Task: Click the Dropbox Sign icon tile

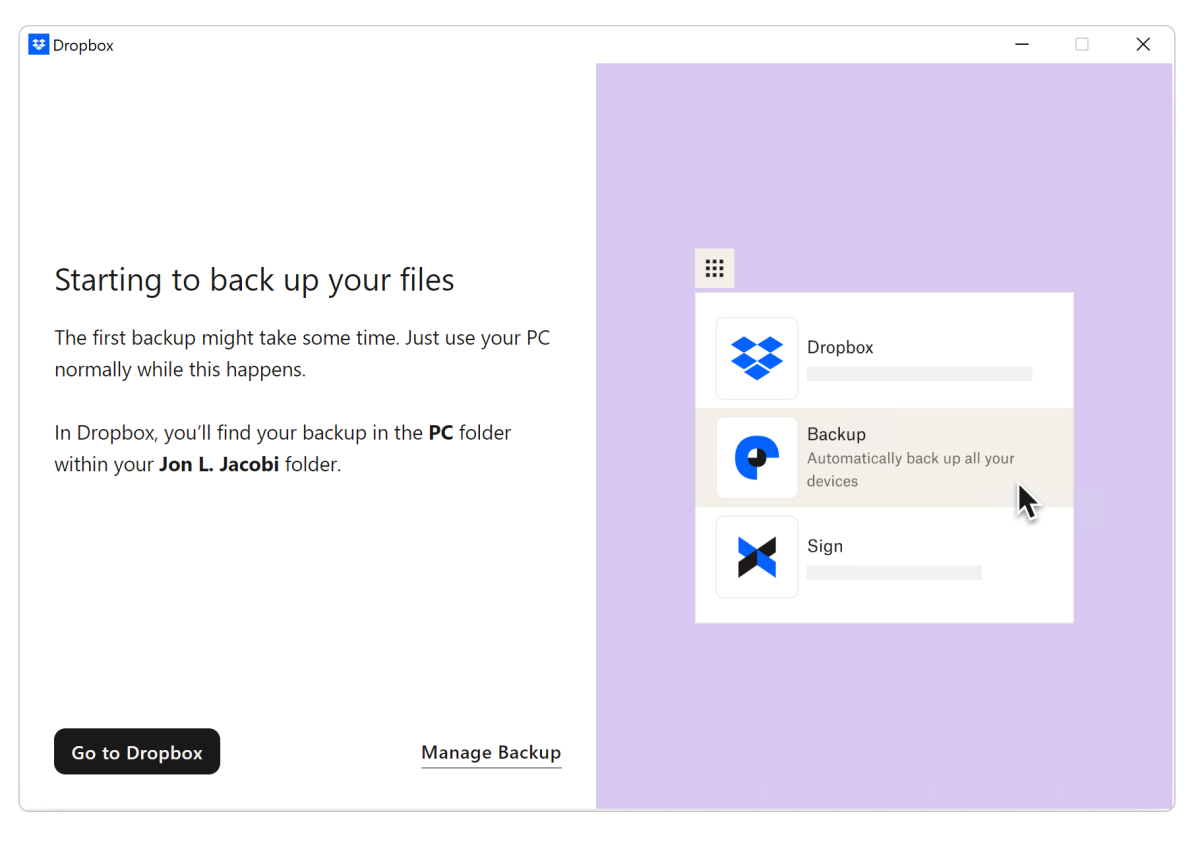Action: coord(757,557)
